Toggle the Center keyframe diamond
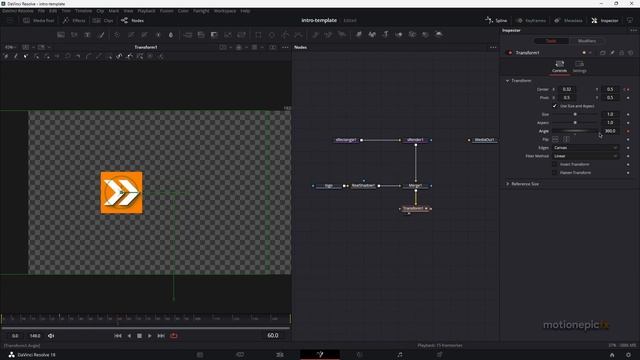 click(628, 89)
